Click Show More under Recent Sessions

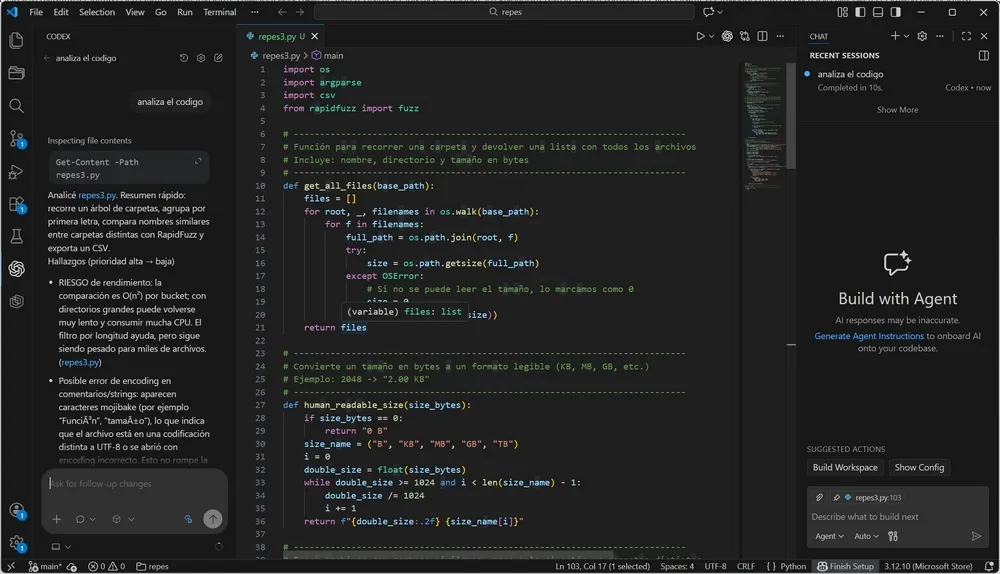pyautogui.click(x=897, y=110)
